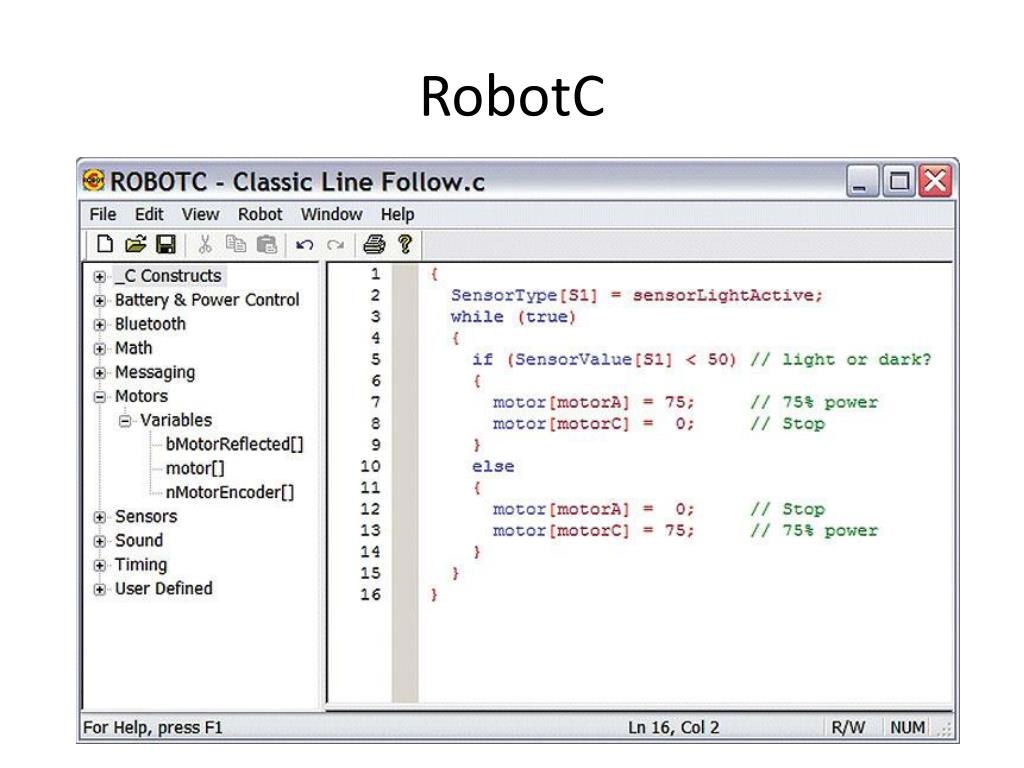This screenshot has height=768, width=1024.
Task: Select the Math category label
Action: (x=133, y=348)
